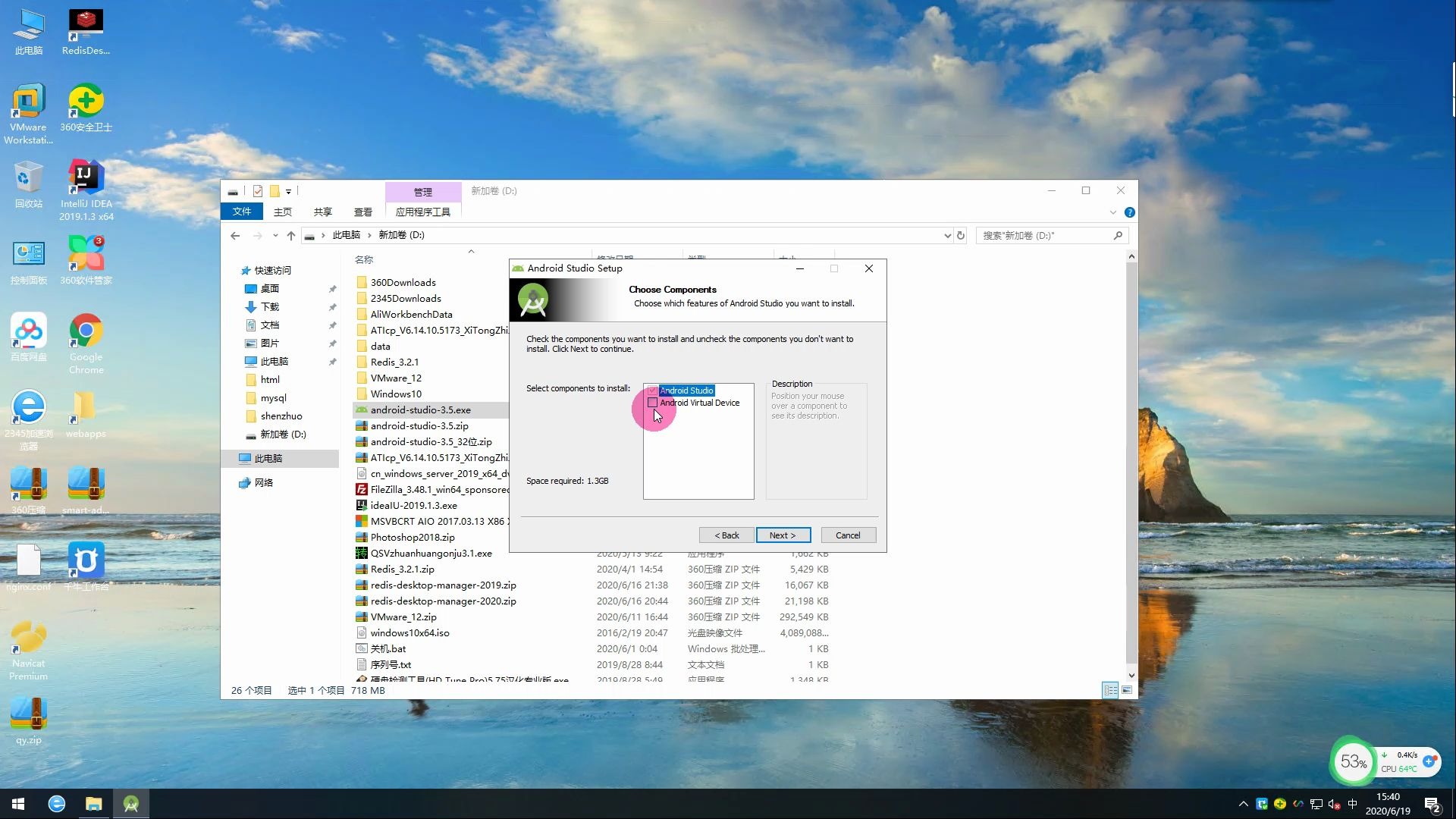1456x819 pixels.
Task: Go back in Explorer navigation
Action: pos(235,236)
